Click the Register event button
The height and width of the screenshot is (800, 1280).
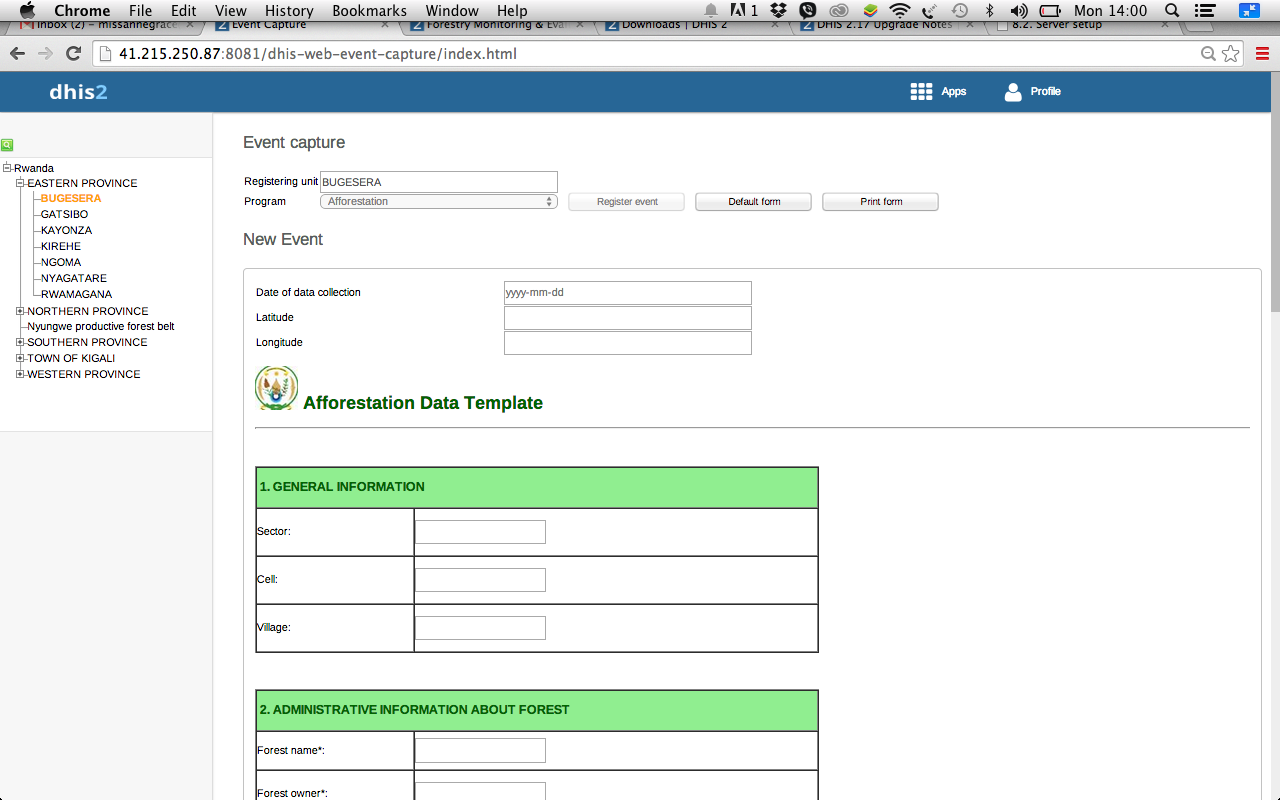coord(627,202)
